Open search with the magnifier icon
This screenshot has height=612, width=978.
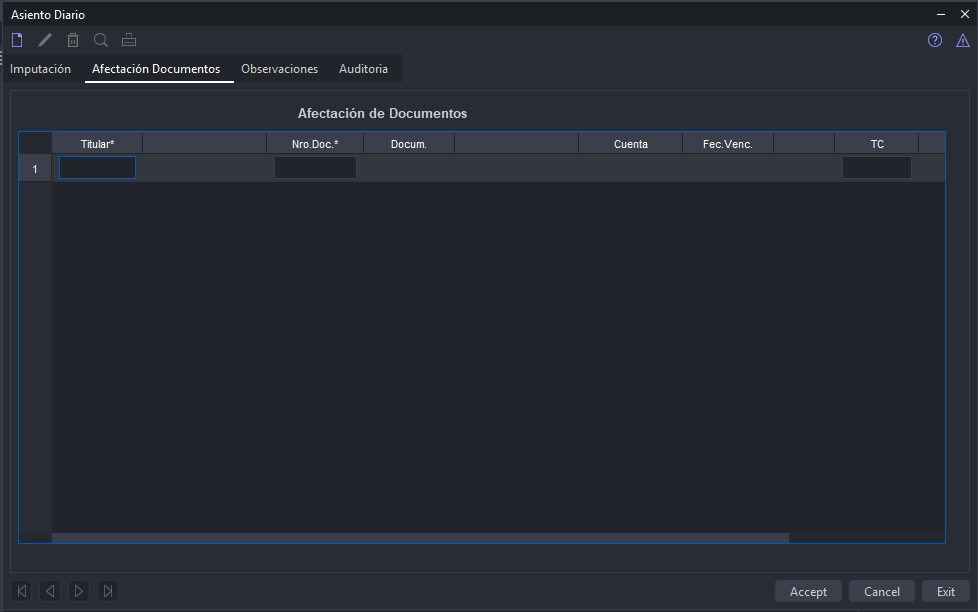point(101,40)
